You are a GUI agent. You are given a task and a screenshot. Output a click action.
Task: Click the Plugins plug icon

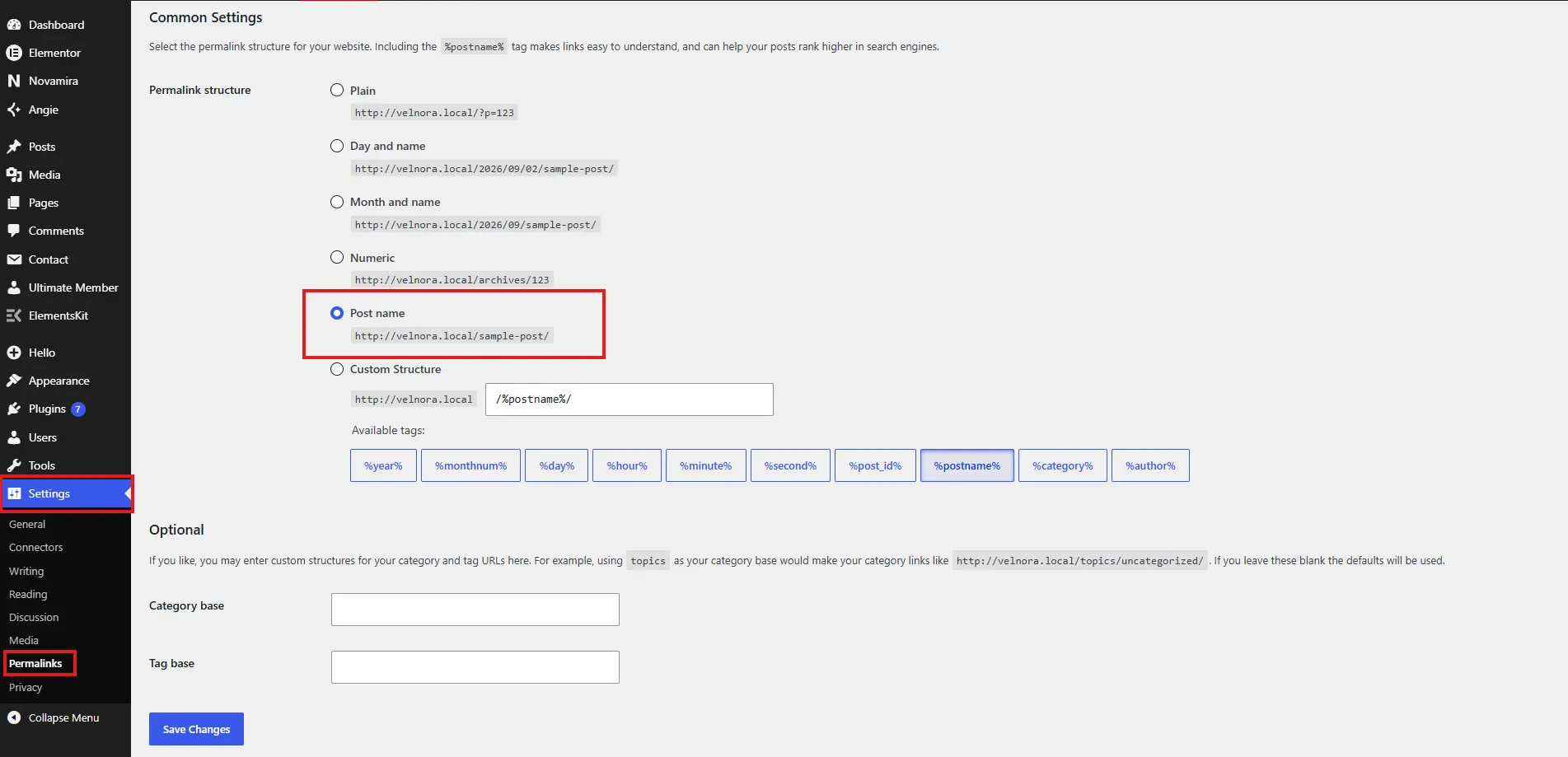pyautogui.click(x=14, y=409)
